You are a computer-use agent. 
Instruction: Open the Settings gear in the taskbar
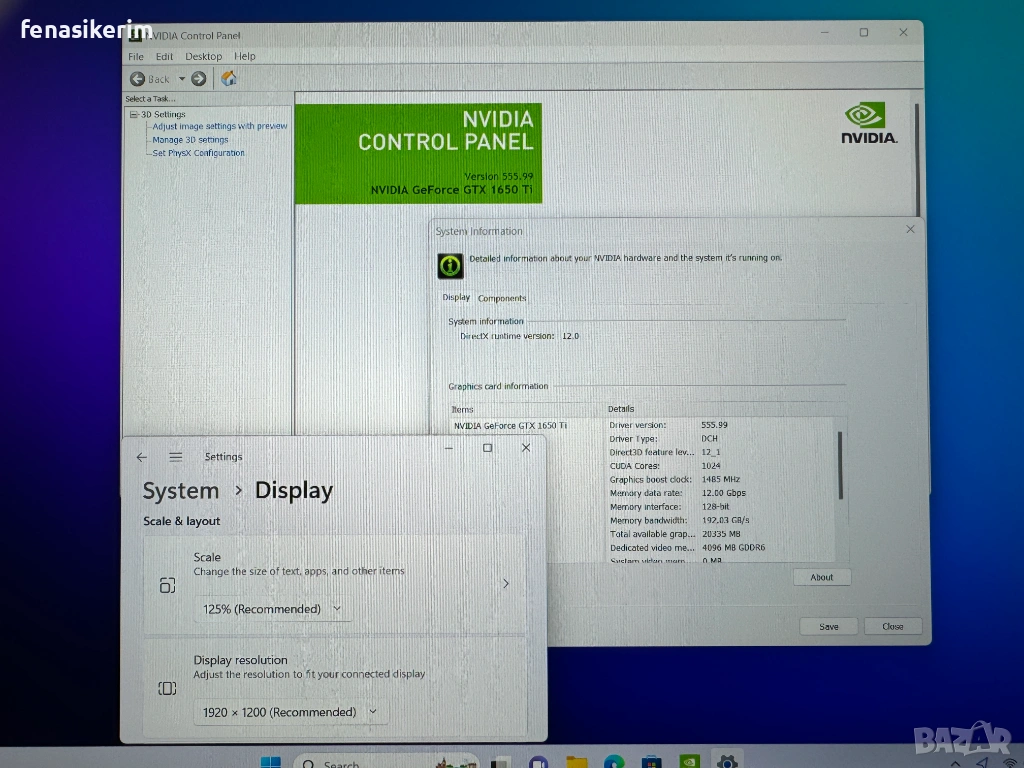coord(727,761)
